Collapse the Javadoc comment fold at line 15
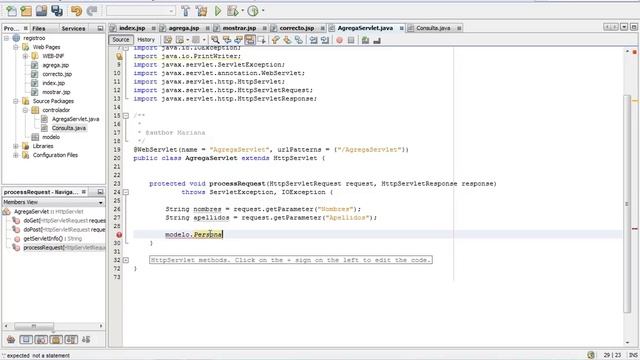The height and width of the screenshot is (360, 640). point(126,116)
